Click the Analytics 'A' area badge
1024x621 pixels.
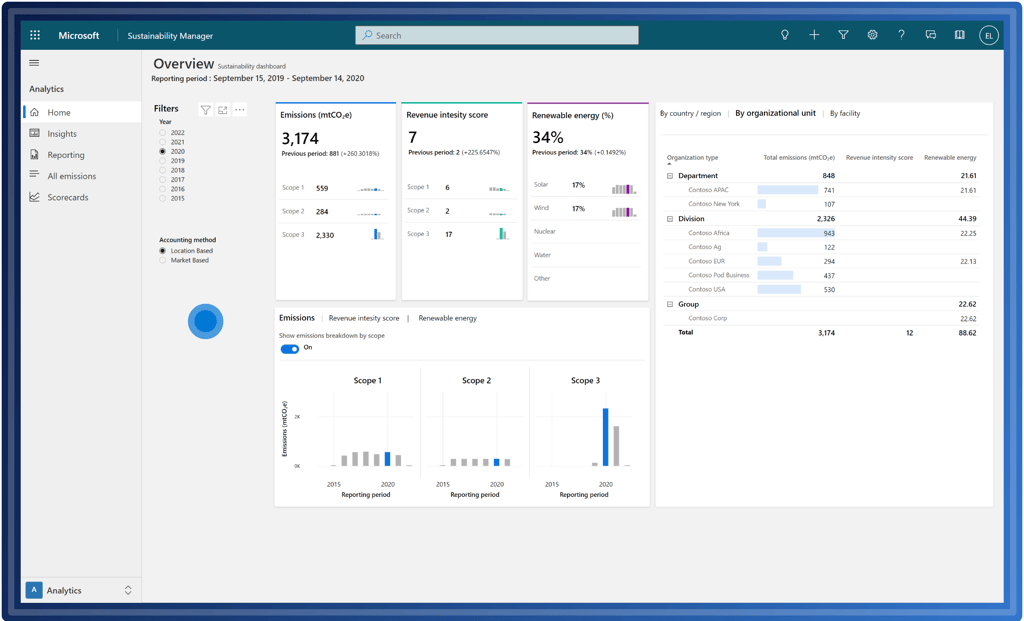pos(34,590)
